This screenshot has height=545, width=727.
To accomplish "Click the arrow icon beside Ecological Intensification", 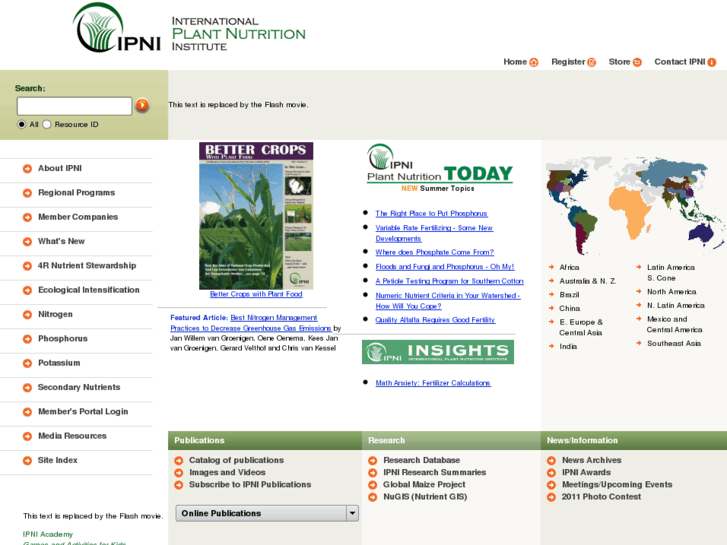I will (27, 290).
